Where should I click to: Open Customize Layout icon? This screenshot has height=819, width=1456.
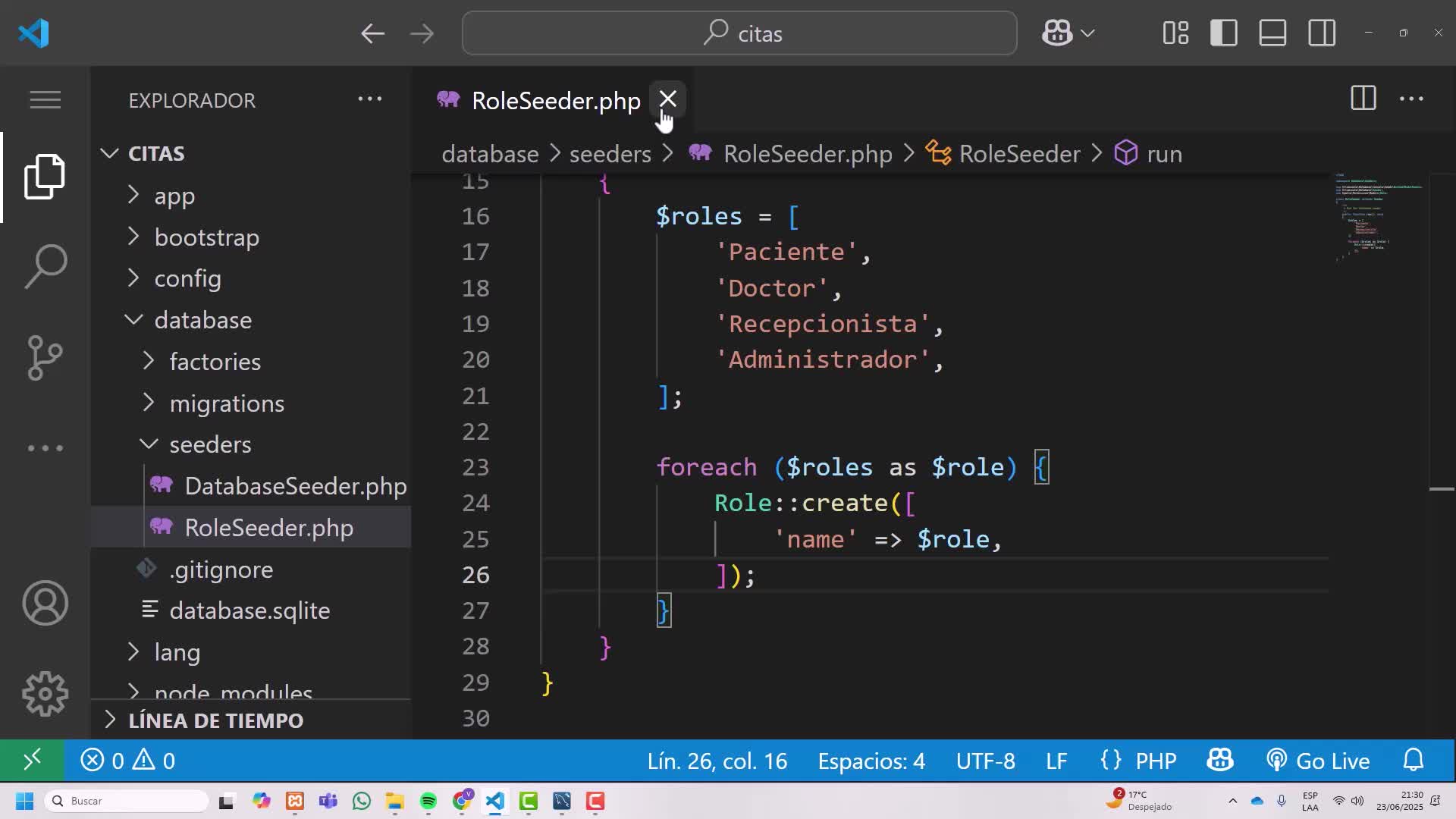pyautogui.click(x=1175, y=33)
